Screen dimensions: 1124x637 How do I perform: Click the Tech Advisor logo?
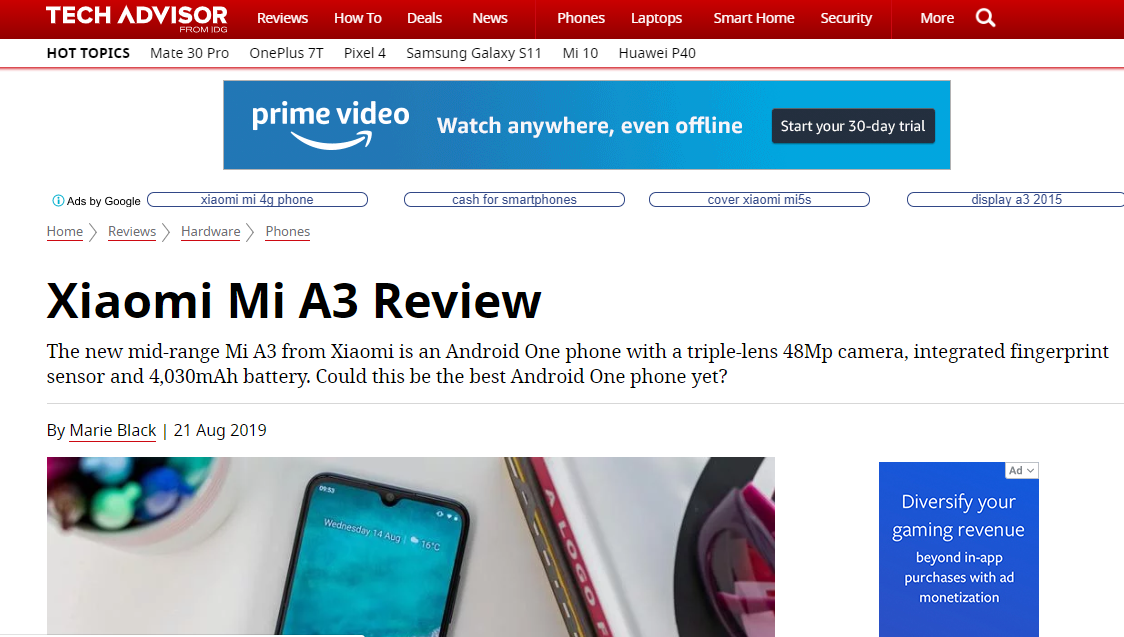pos(137,19)
